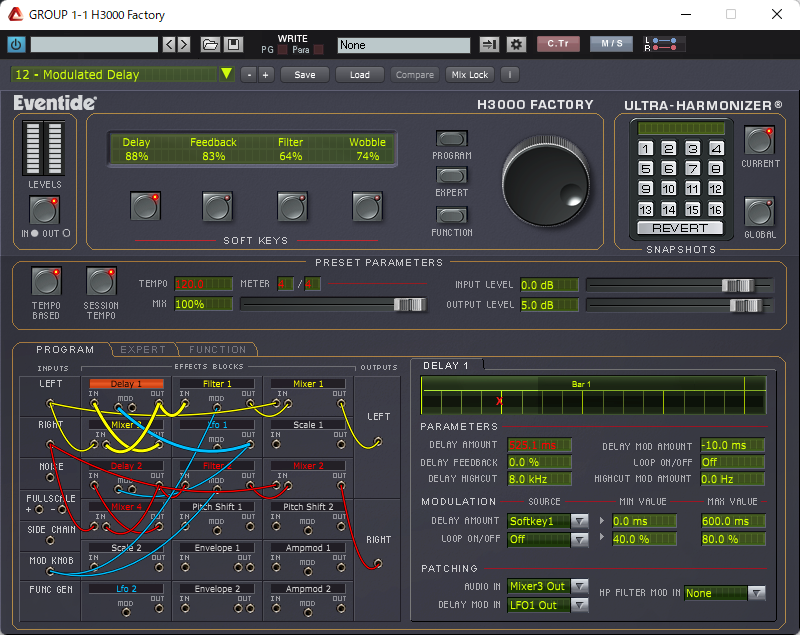Click the Save preset button
The width and height of the screenshot is (800, 635).
pyautogui.click(x=305, y=75)
